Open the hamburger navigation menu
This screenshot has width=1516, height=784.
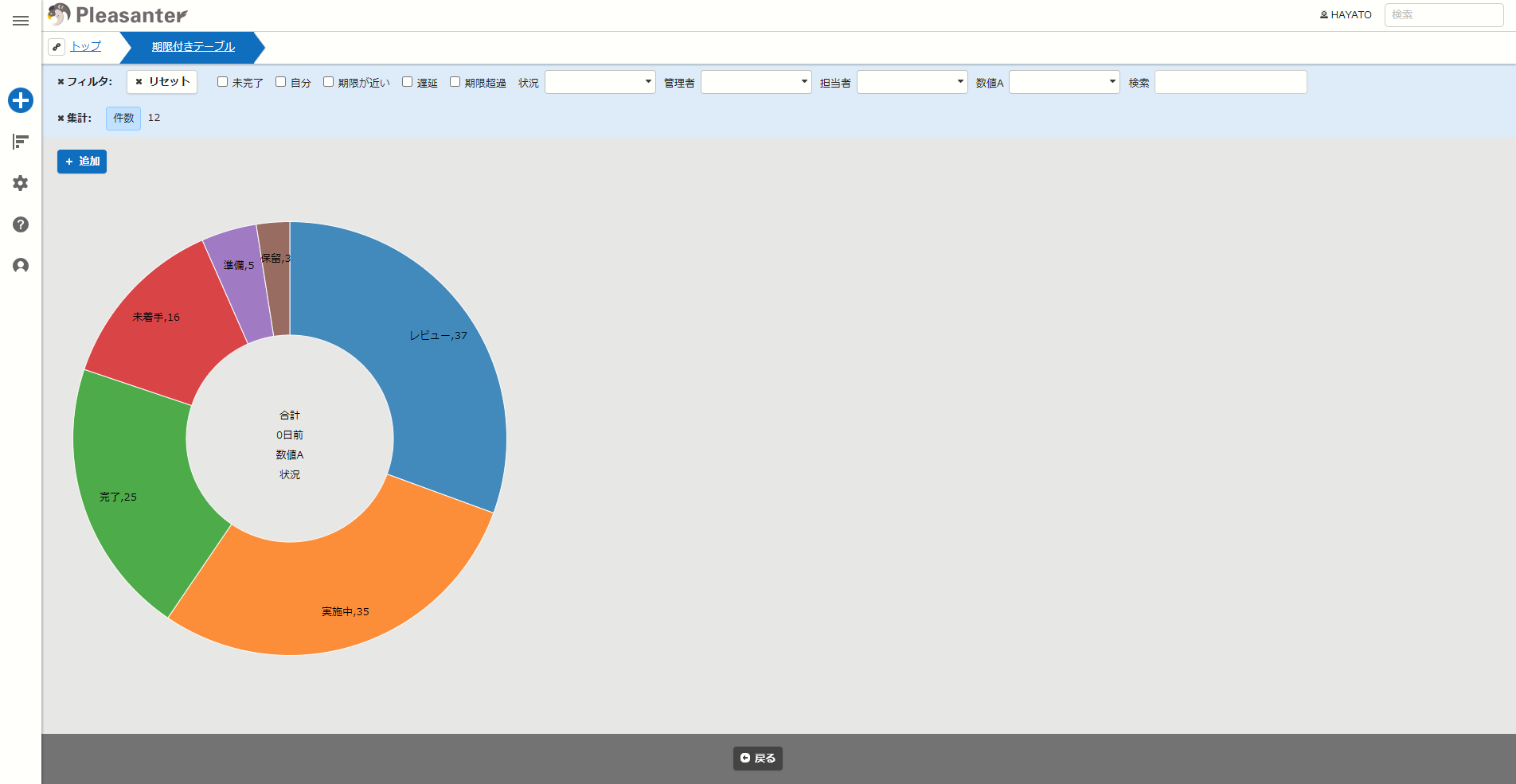21,21
